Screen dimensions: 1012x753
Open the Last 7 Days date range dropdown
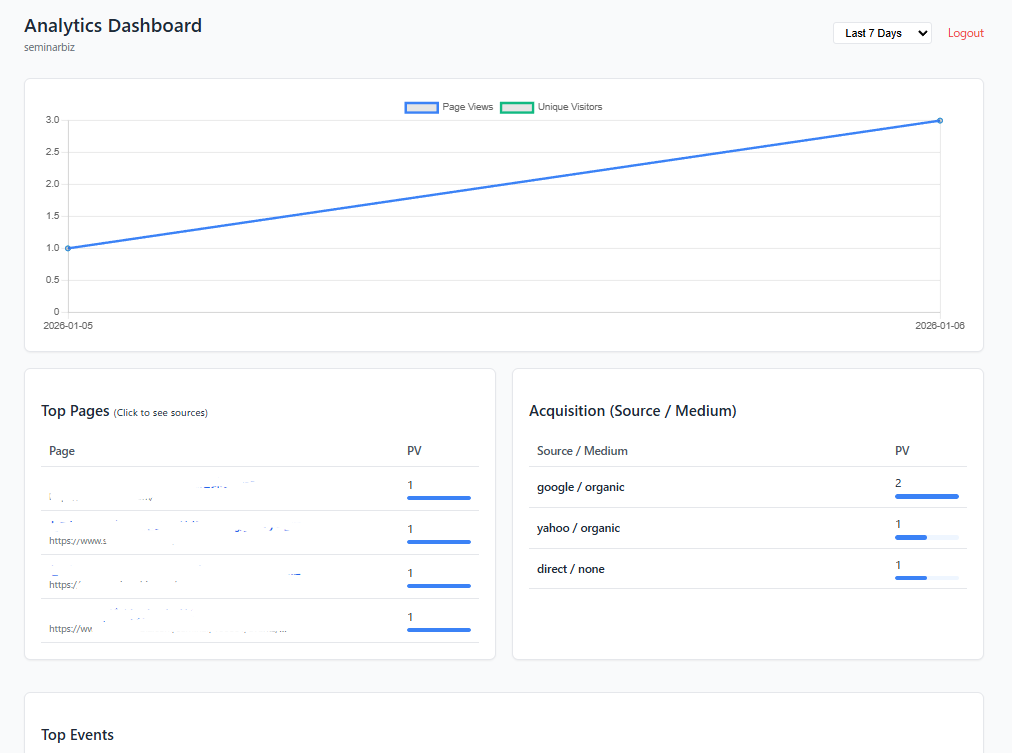882,33
